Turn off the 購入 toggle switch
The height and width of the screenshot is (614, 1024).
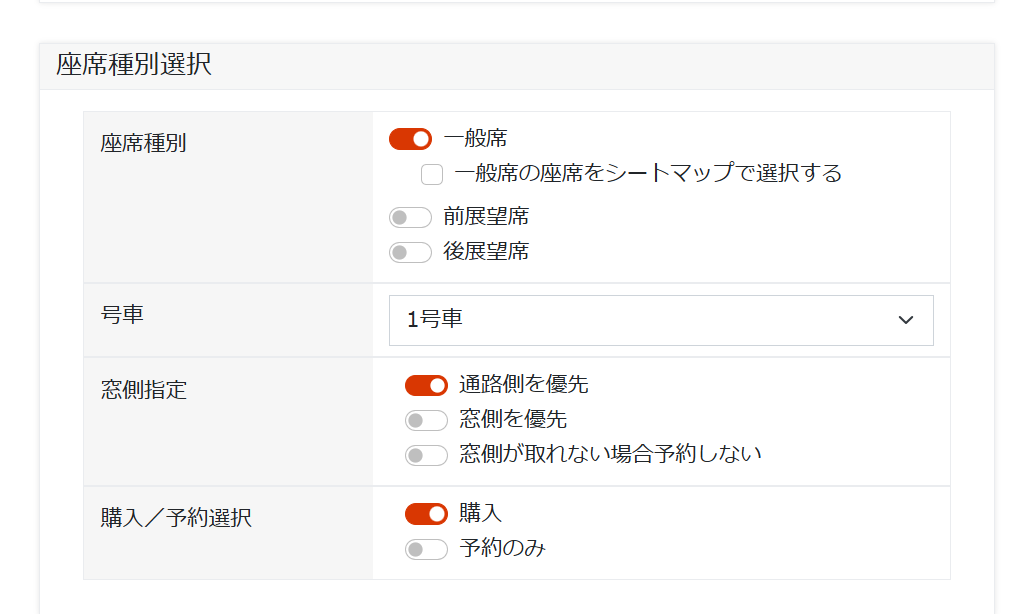pos(426,514)
